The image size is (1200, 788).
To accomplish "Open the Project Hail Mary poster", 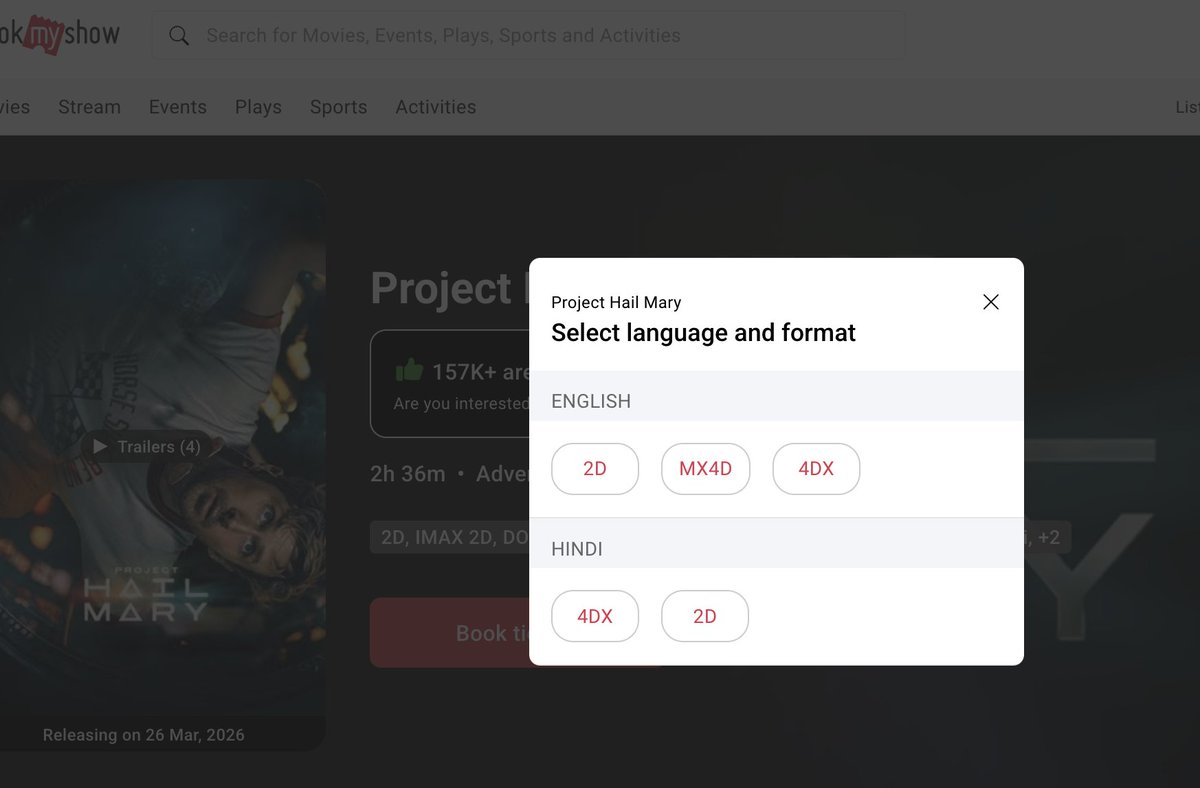I will point(163,465).
